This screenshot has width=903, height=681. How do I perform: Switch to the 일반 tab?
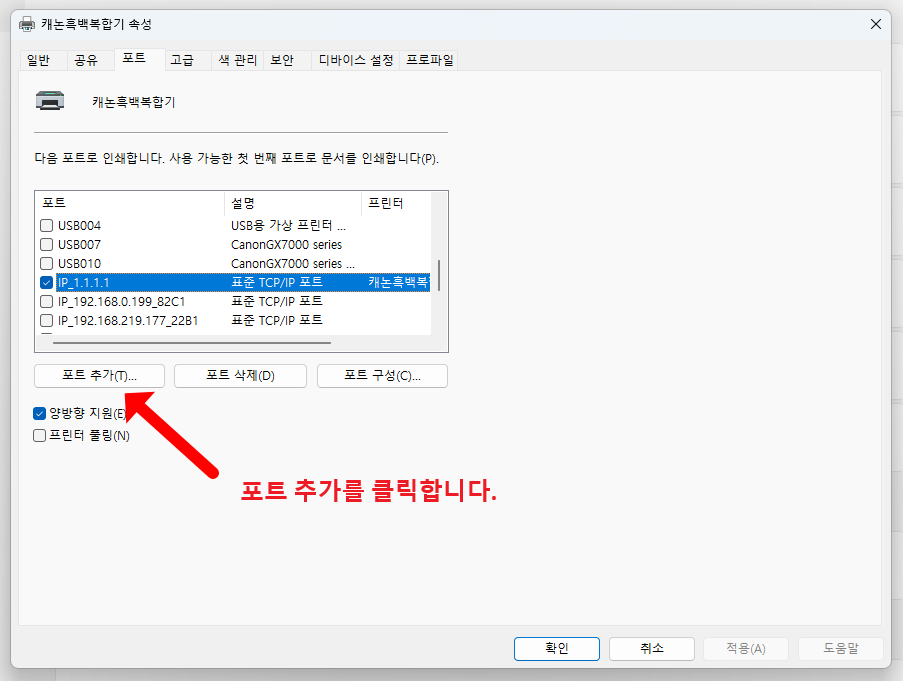(42, 60)
